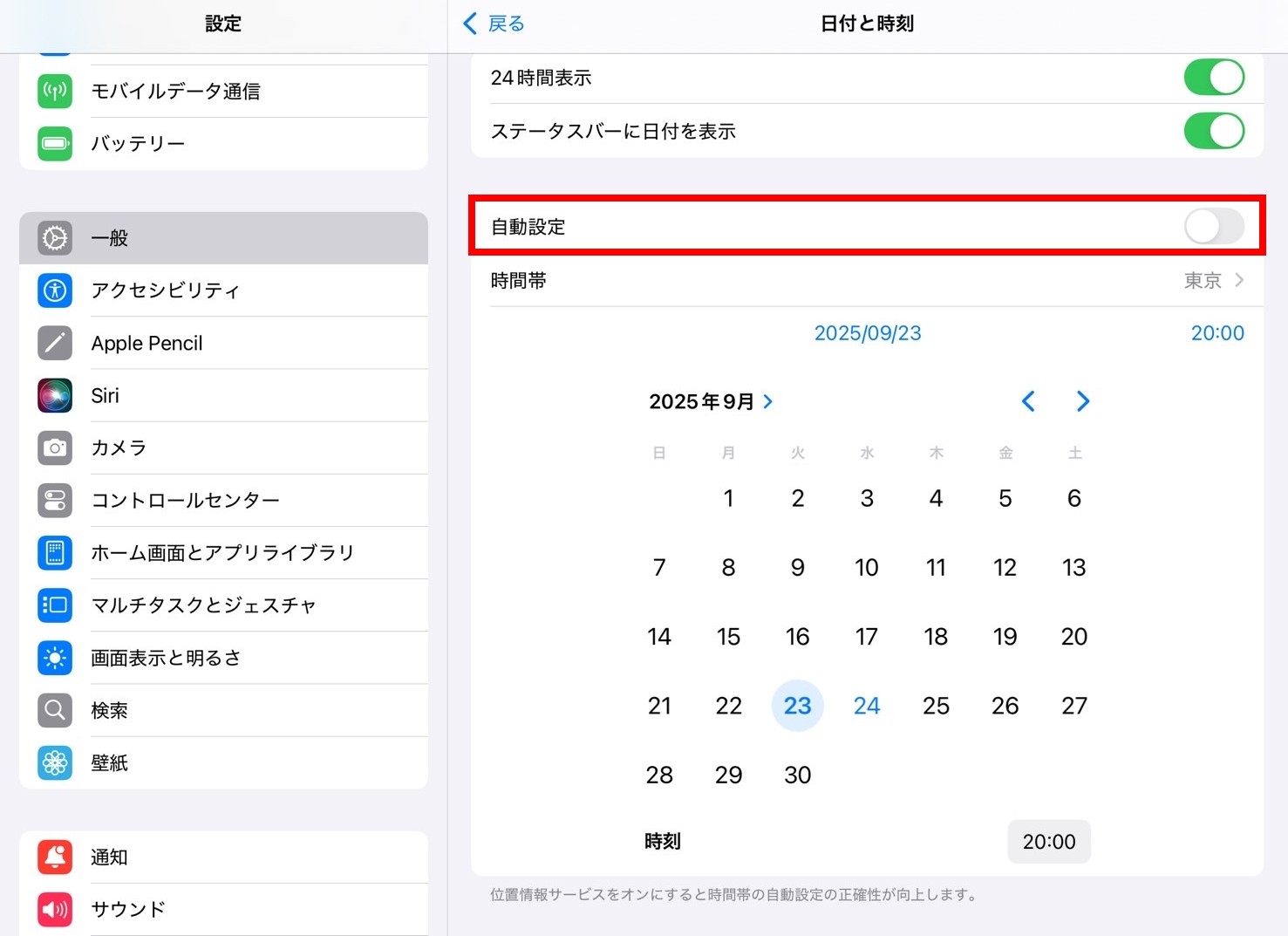Tap the 20:00 time field beside 時刻
The height and width of the screenshot is (936, 1288).
click(1048, 842)
